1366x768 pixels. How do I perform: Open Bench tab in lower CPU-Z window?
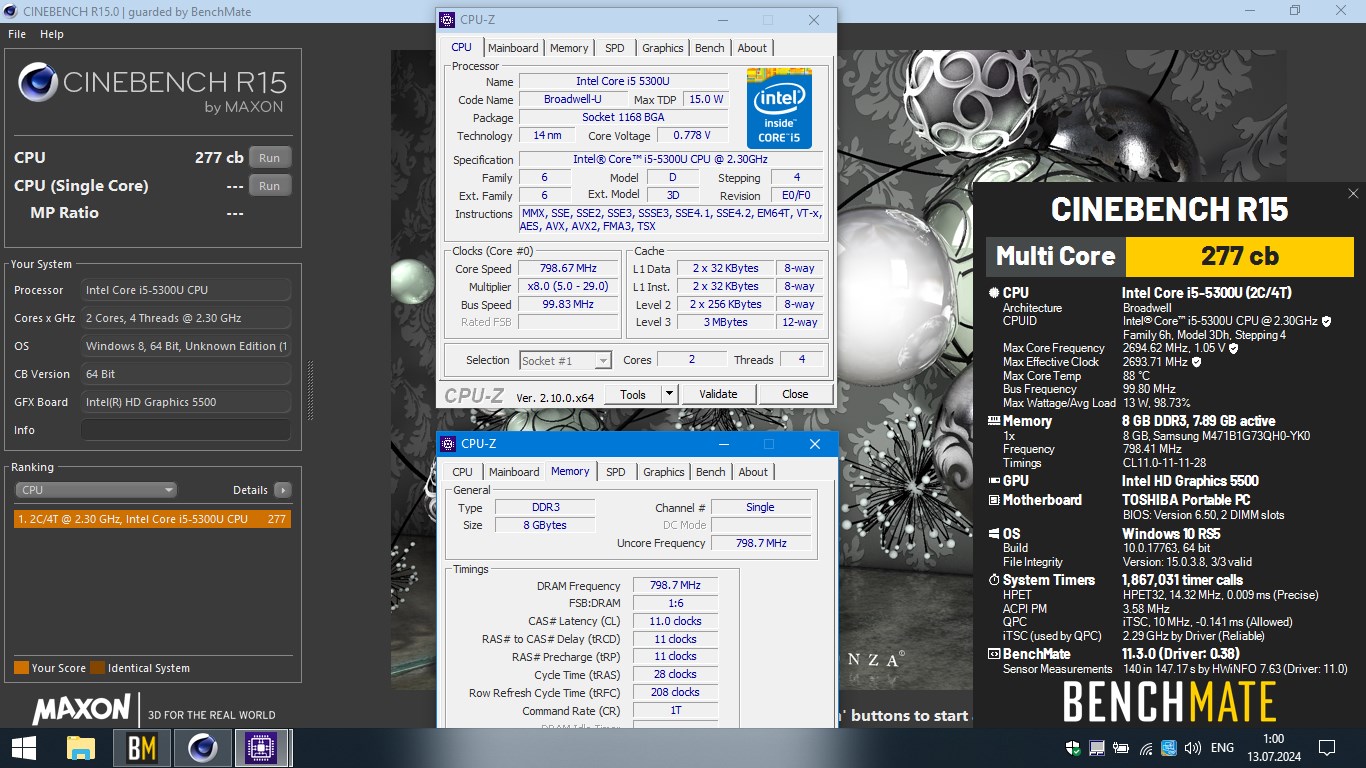click(711, 472)
